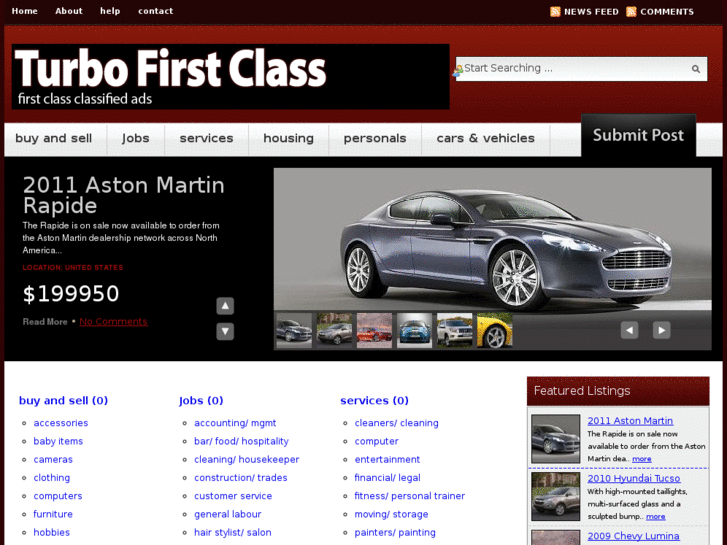727x545 pixels.
Task: Open the accessories category
Action: (61, 423)
